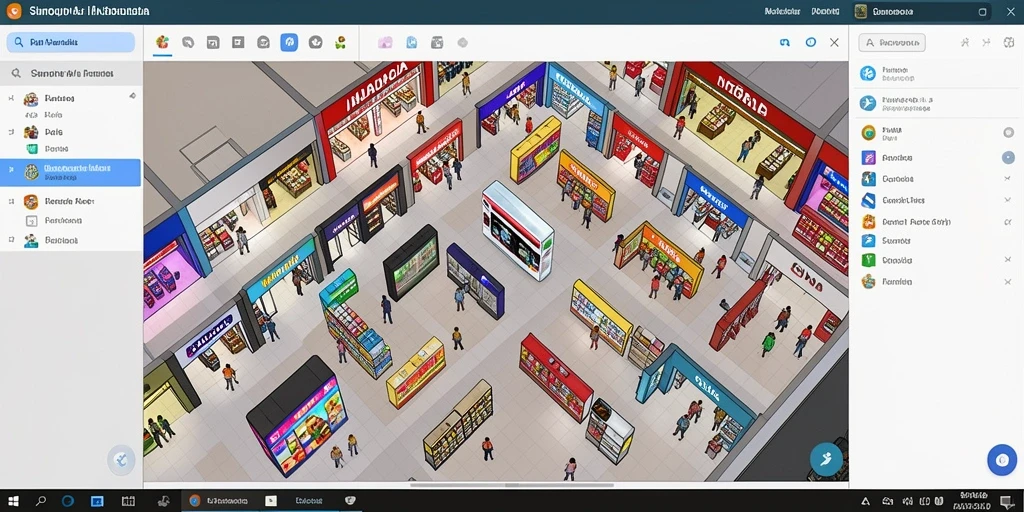Toggle the pin icon on the first tree item
Image resolution: width=1024 pixels, height=512 pixels.
pos(133,96)
